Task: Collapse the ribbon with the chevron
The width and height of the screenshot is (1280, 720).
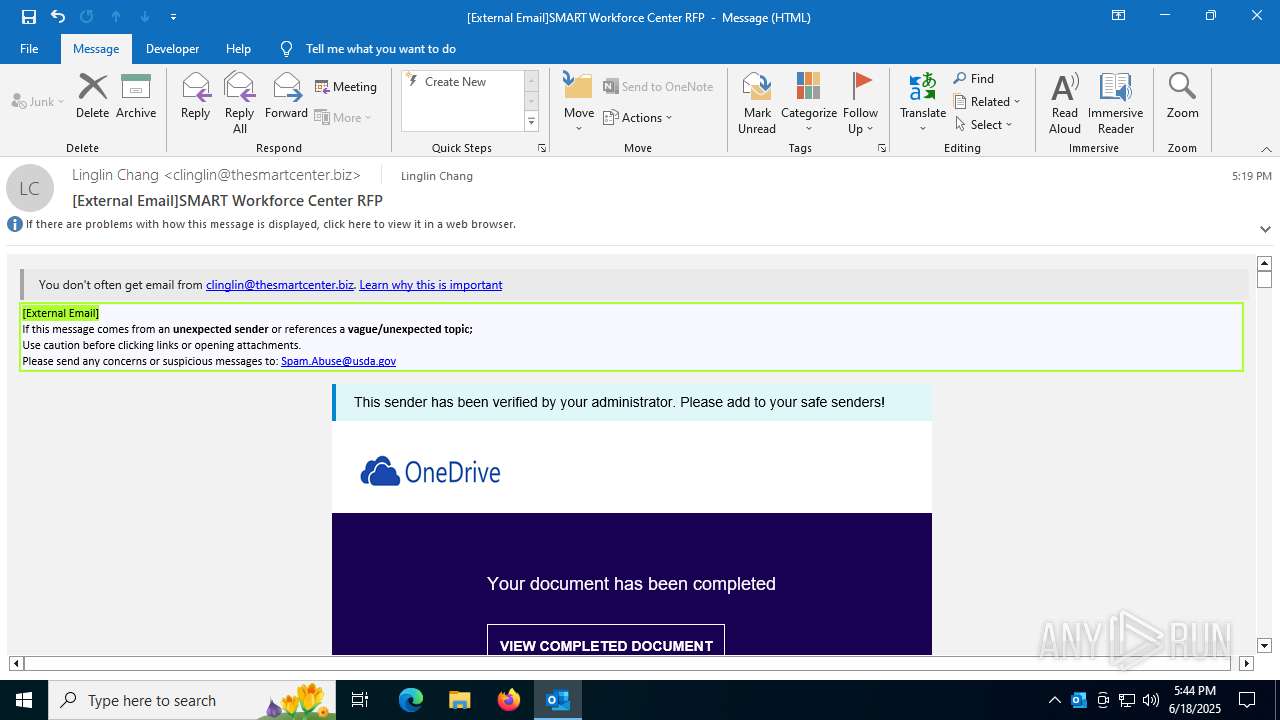Action: click(1266, 149)
